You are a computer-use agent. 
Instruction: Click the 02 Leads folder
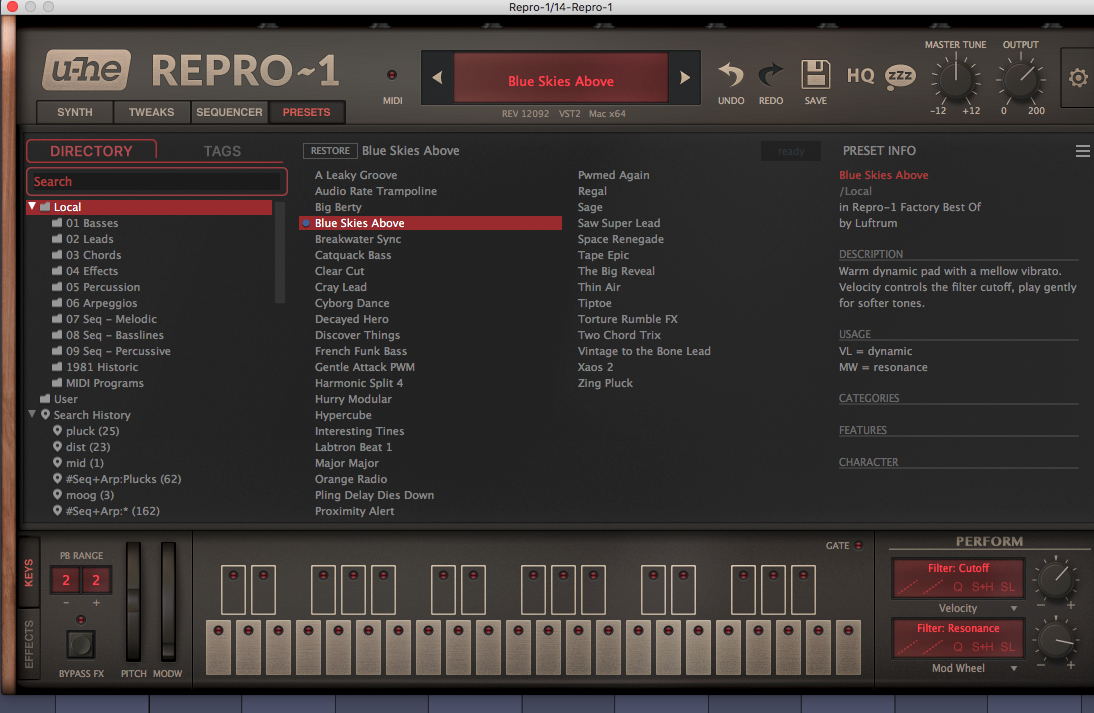89,239
